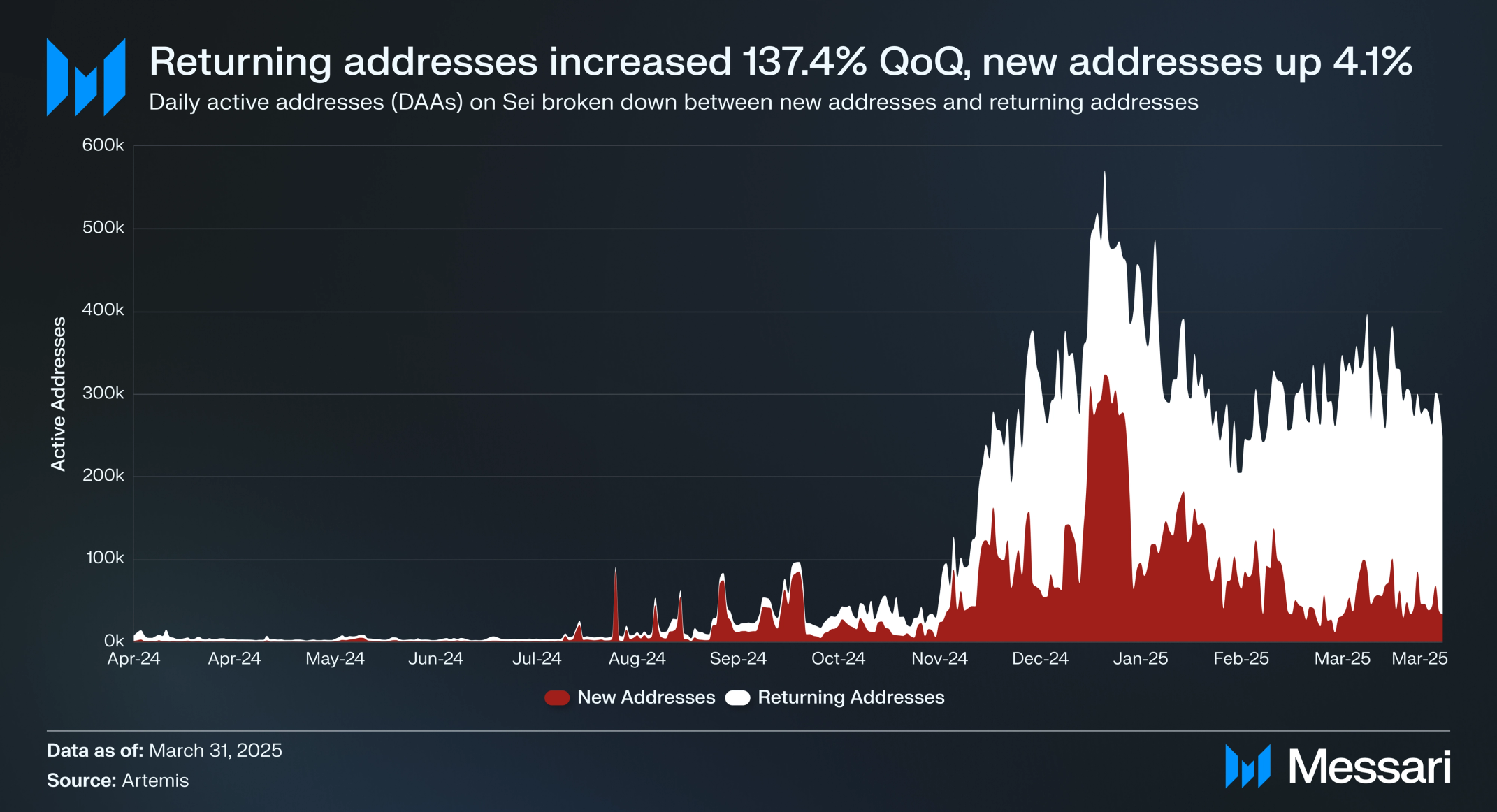Click the 0k y-axis label

(x=114, y=641)
